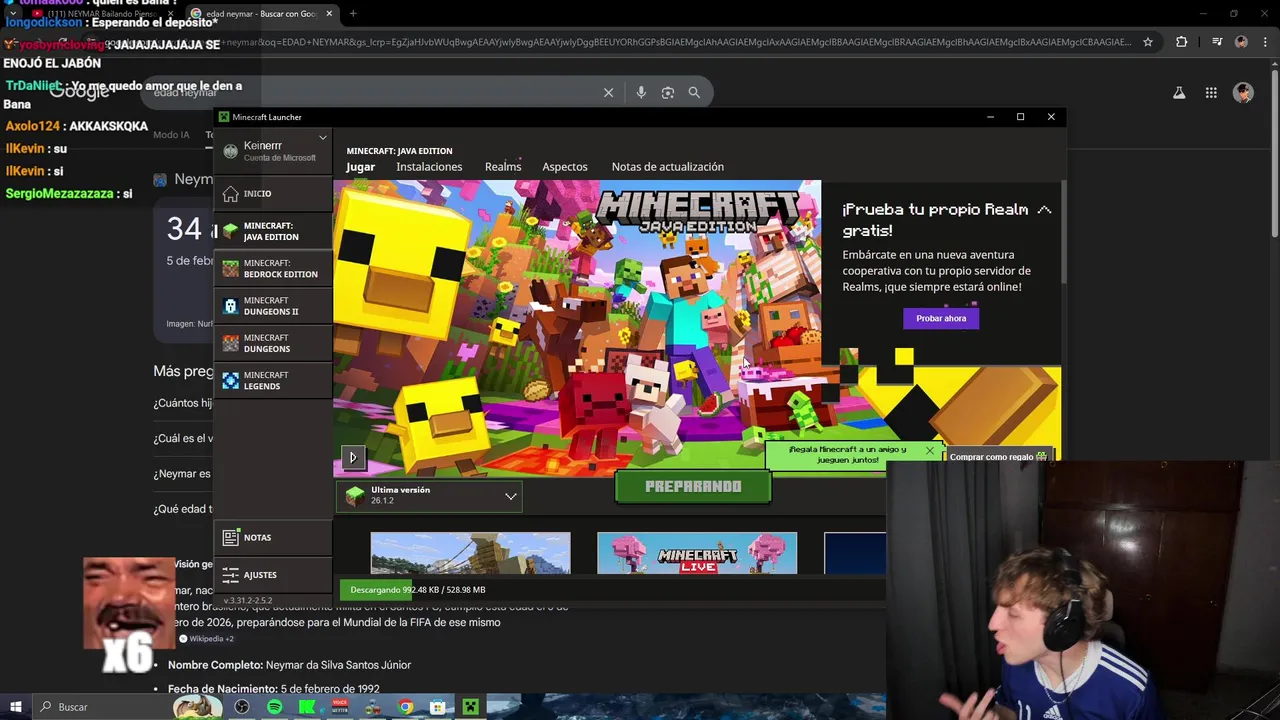1280x720 pixels.
Task: Click Probar ahora Realms button
Action: click(941, 318)
